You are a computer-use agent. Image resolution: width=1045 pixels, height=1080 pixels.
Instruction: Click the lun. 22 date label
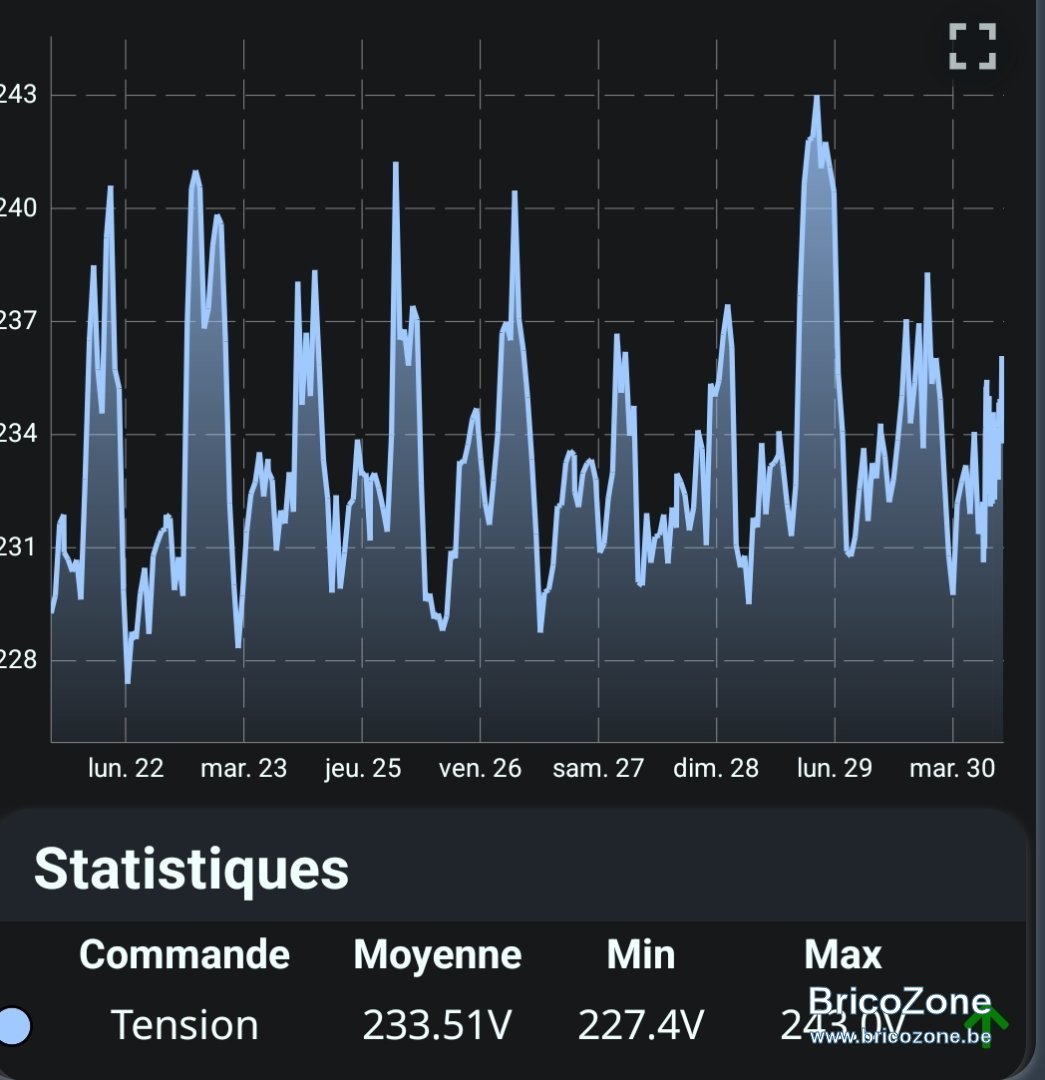coord(126,768)
